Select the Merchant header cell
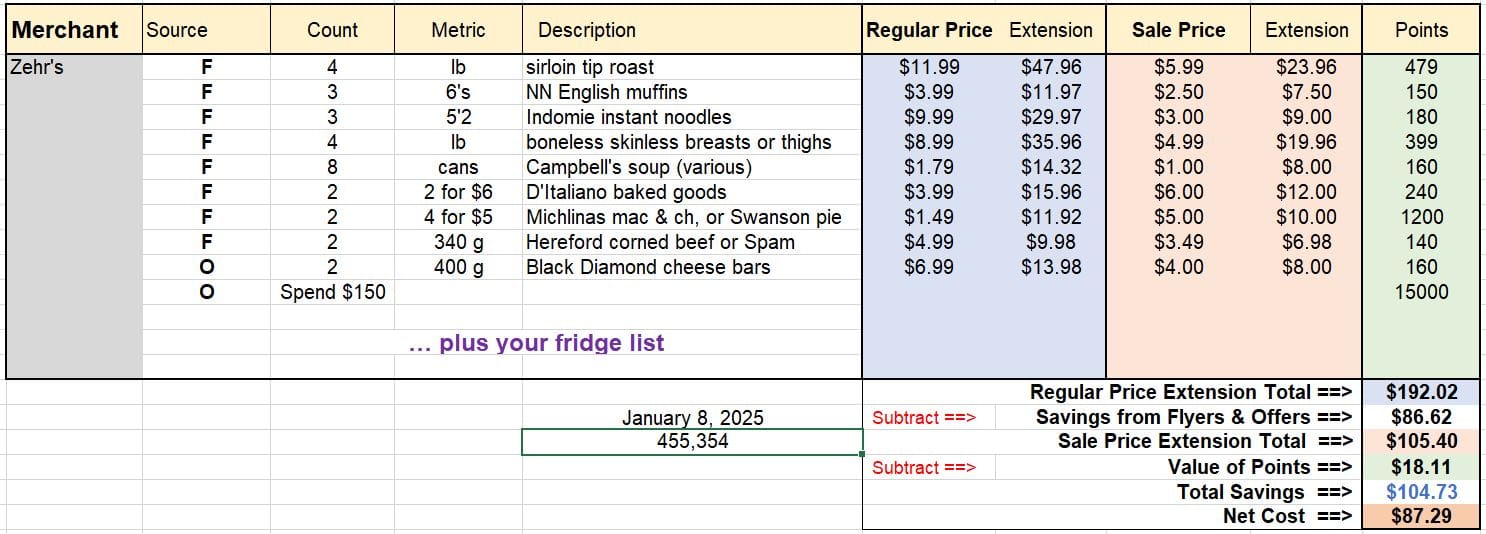Viewport: 1486px width, 534px height. (74, 30)
